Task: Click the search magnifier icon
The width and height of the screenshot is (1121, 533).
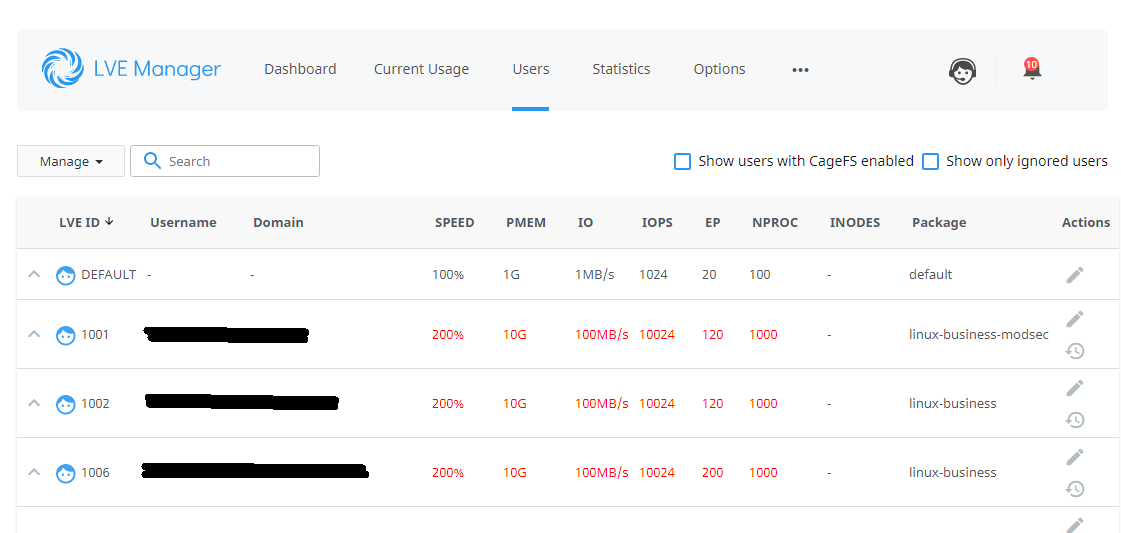Action: pyautogui.click(x=152, y=161)
